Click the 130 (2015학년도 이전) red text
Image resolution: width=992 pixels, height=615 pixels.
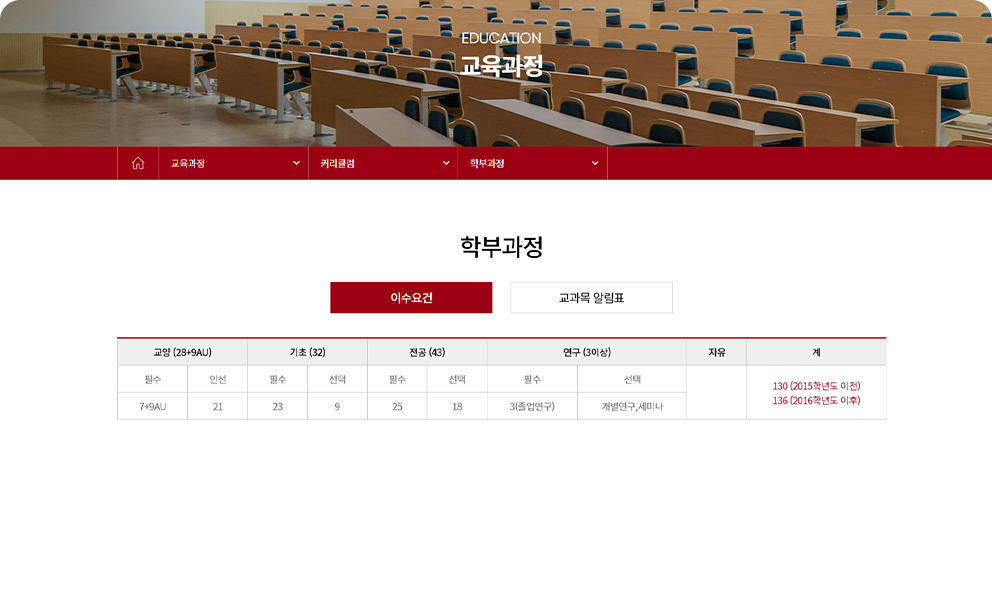click(x=816, y=386)
